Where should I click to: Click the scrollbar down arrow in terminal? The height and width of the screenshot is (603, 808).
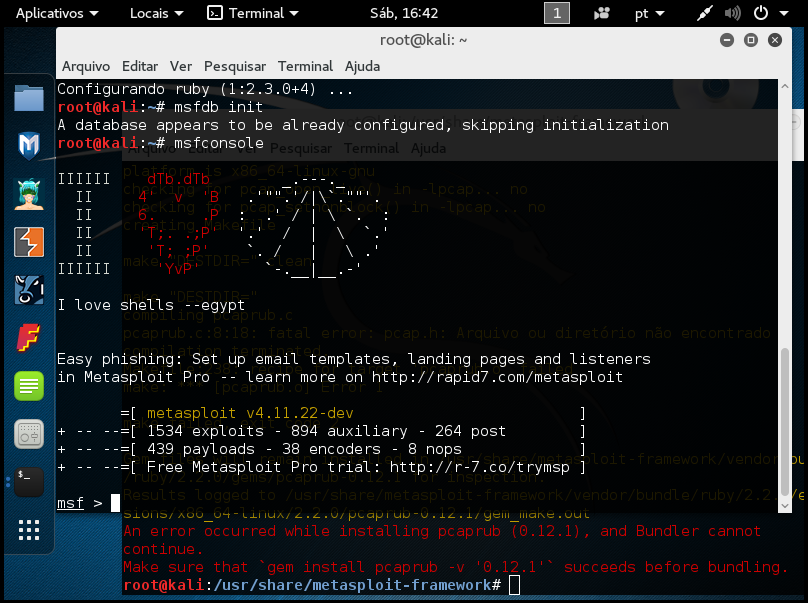(x=785, y=506)
